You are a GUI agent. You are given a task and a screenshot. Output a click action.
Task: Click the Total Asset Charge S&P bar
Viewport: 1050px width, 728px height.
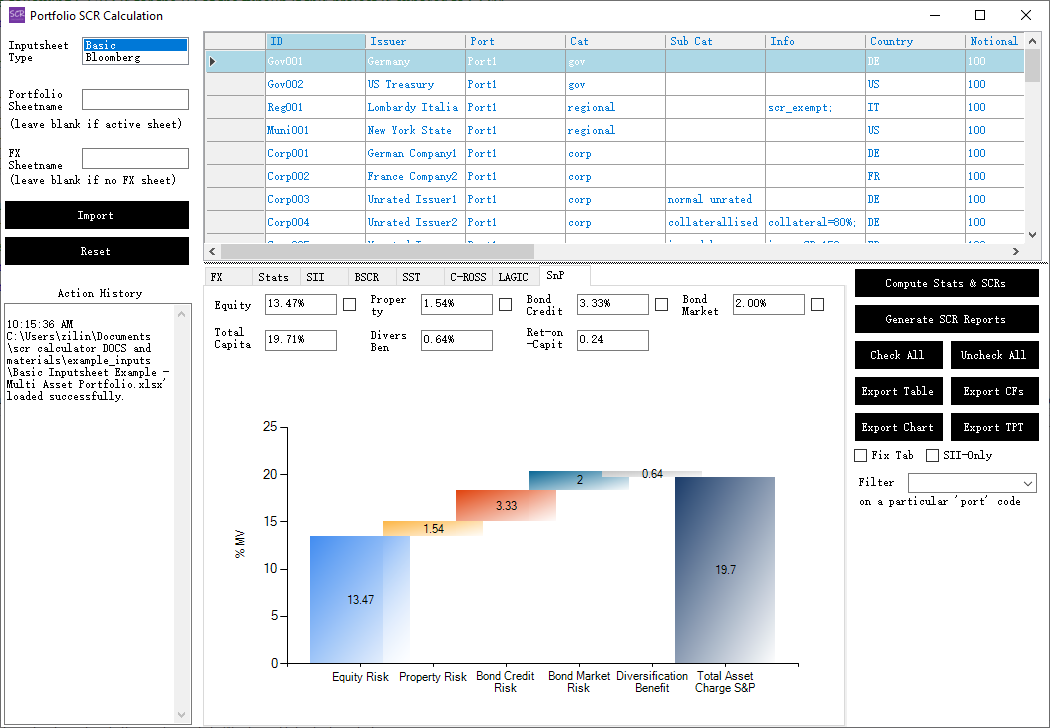724,569
